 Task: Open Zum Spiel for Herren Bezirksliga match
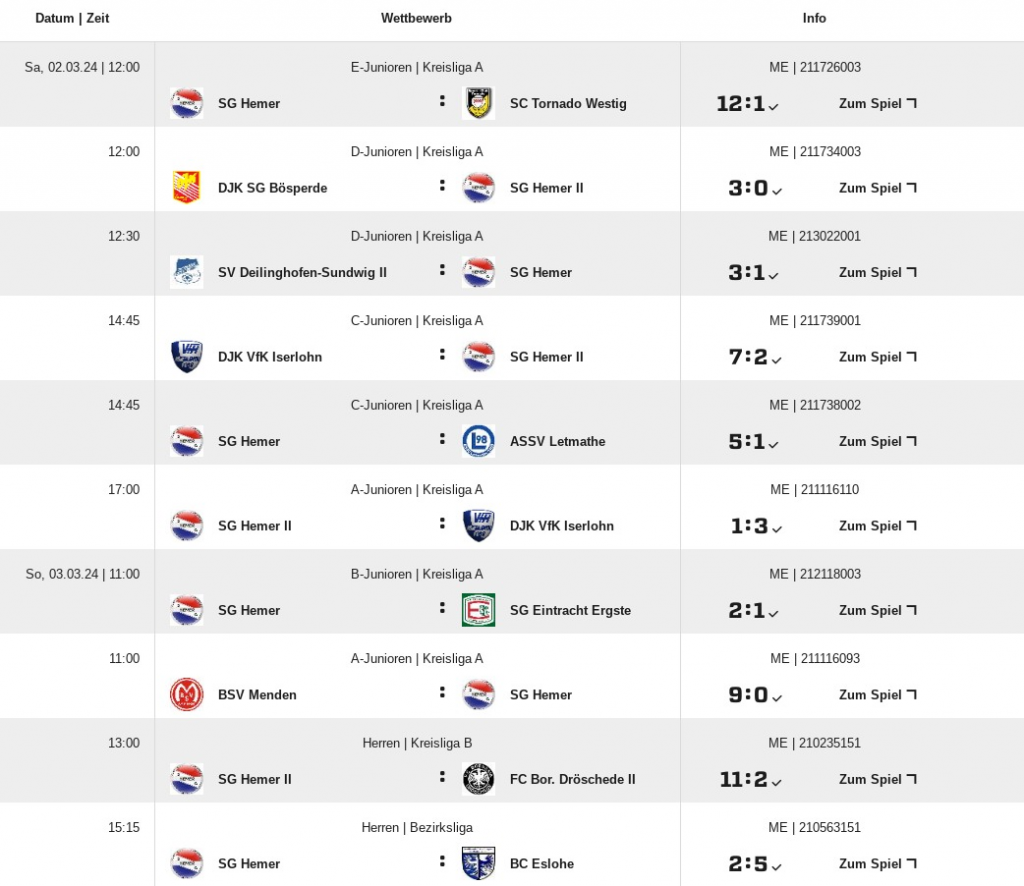pos(877,863)
